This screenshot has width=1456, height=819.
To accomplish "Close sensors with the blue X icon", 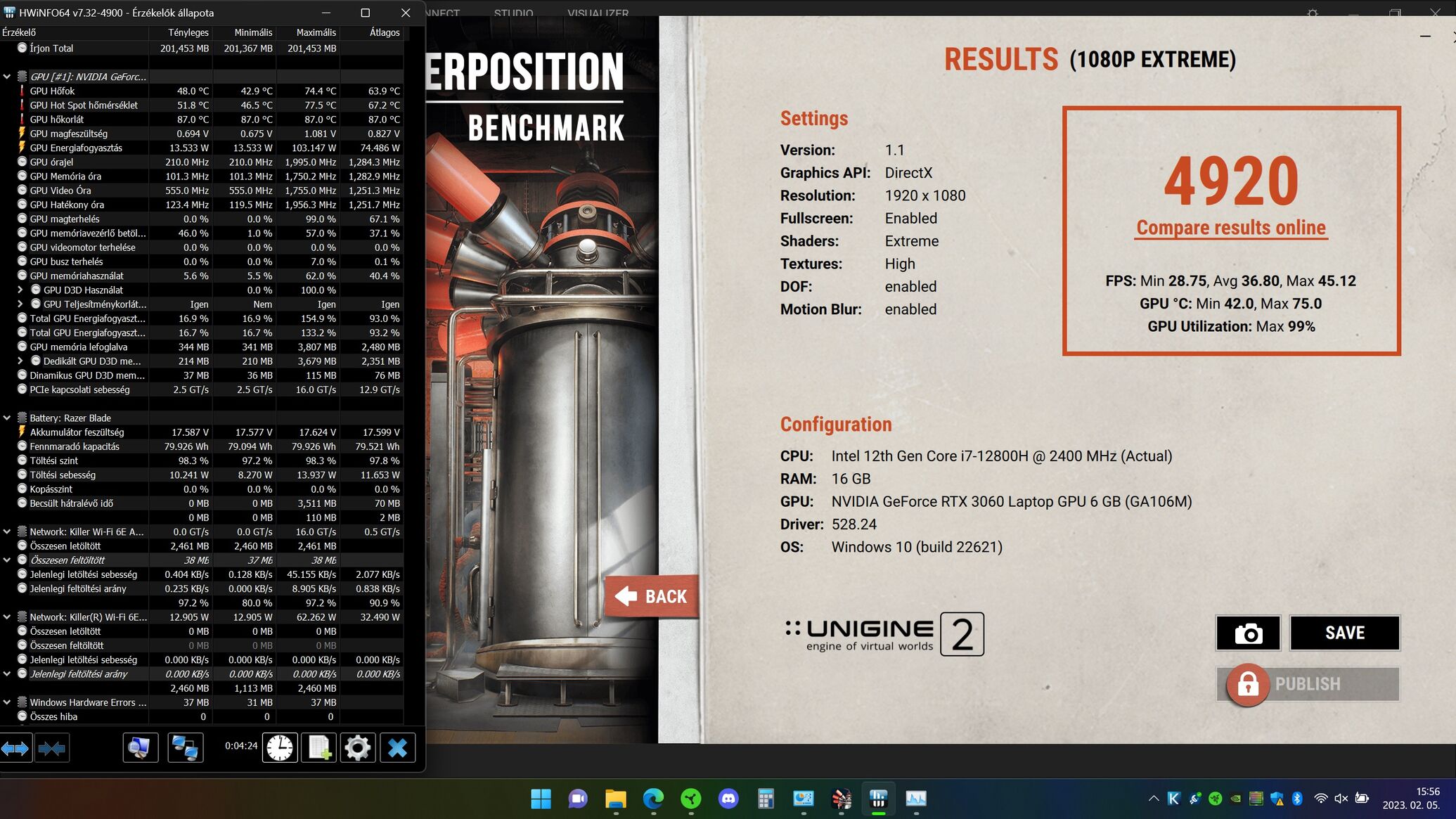I will pyautogui.click(x=397, y=747).
